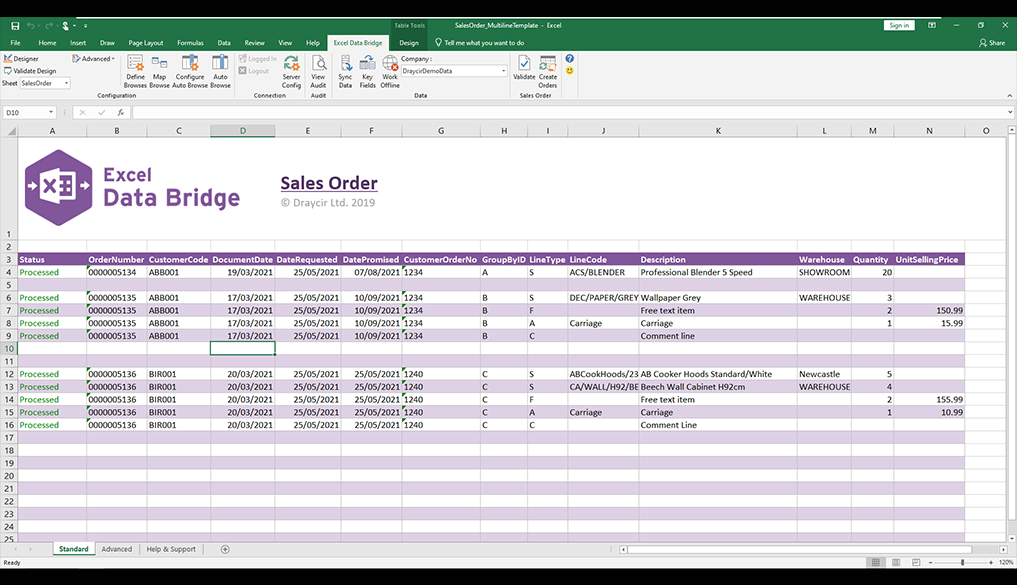Open the Key Fields tool
This screenshot has width=1017, height=585.
[367, 71]
